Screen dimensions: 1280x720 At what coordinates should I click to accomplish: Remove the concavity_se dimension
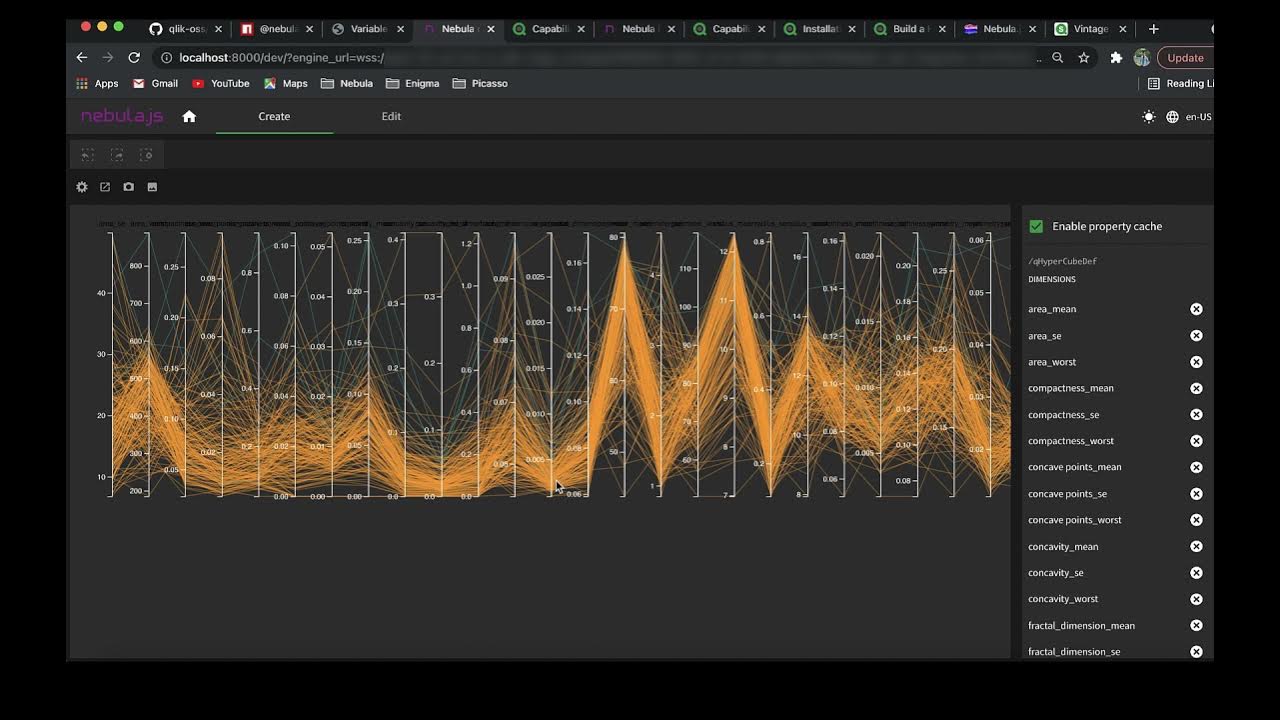click(x=1196, y=573)
